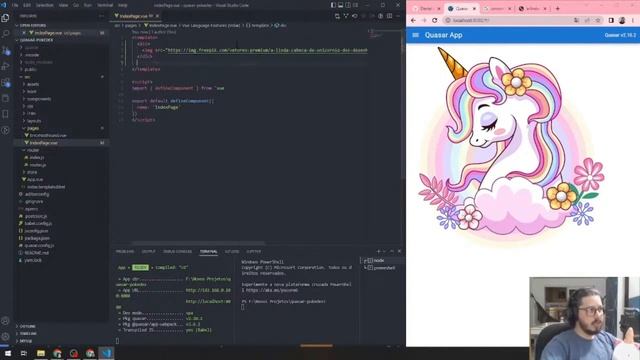Select IndexPage.vue in the pages folder
The image size is (640, 360).
point(42,143)
